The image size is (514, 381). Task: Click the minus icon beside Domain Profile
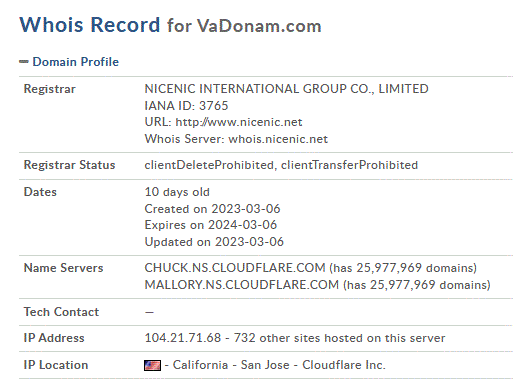[24, 61]
